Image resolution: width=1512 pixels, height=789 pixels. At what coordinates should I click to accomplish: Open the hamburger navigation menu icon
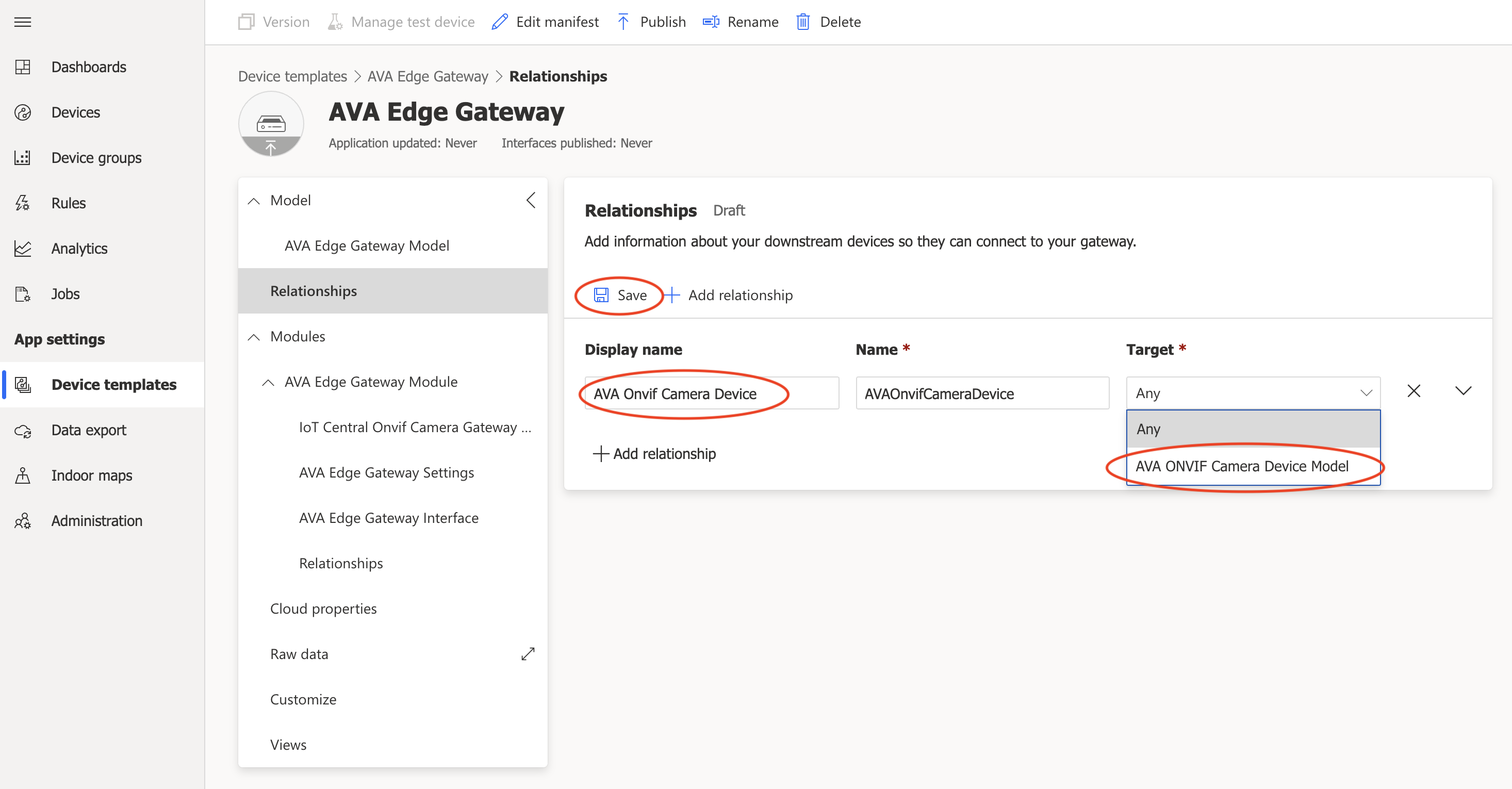click(22, 22)
